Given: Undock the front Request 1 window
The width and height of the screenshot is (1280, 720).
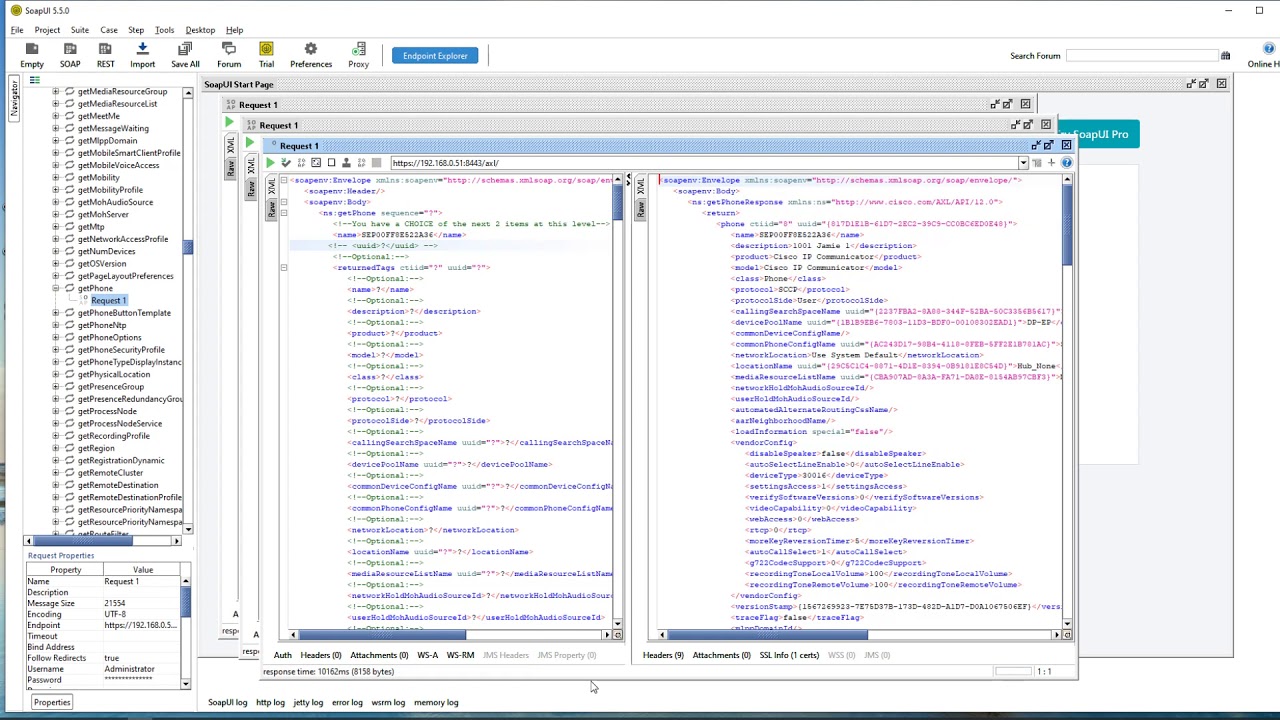Looking at the screenshot, I should 1036,145.
